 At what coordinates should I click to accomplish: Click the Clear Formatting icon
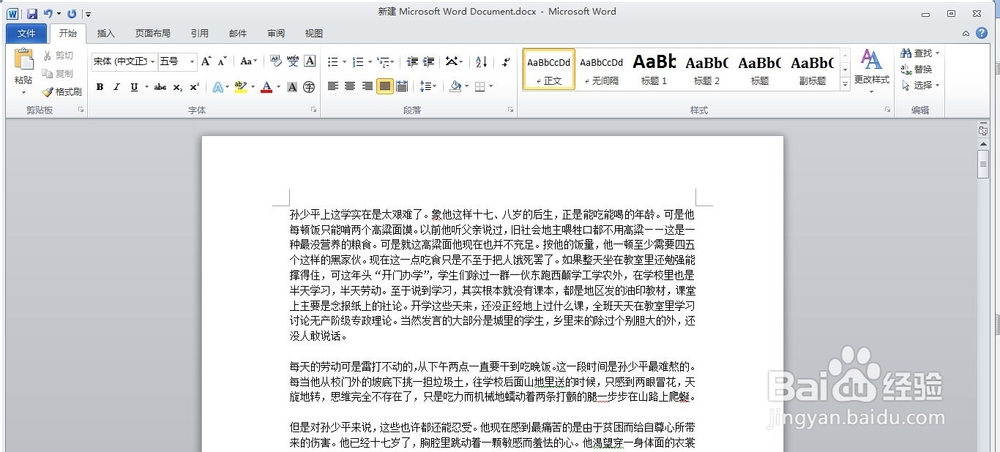point(276,61)
